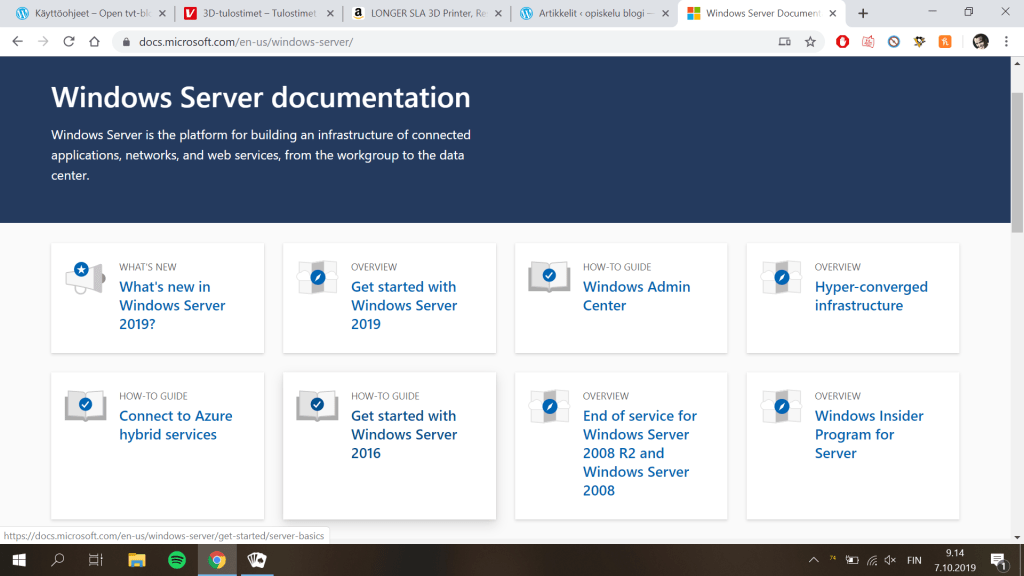The image size is (1024, 576).
Task: Switch to the 3D-tulostimet tab
Action: click(x=258, y=13)
